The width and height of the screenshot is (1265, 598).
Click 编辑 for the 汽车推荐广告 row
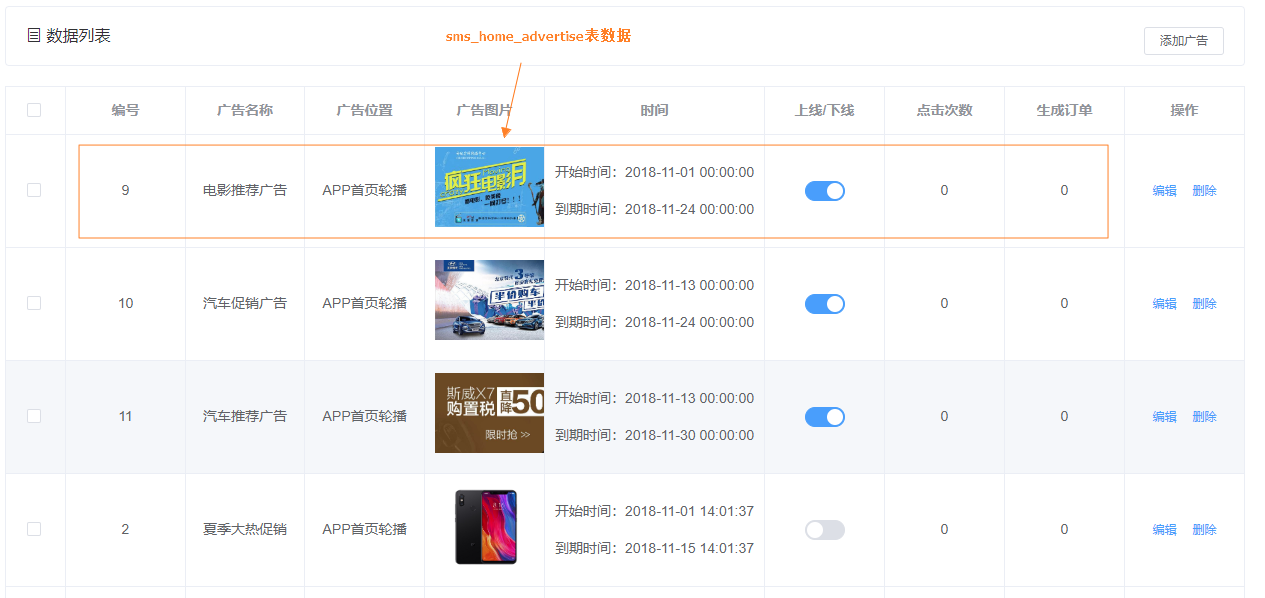pos(1164,416)
